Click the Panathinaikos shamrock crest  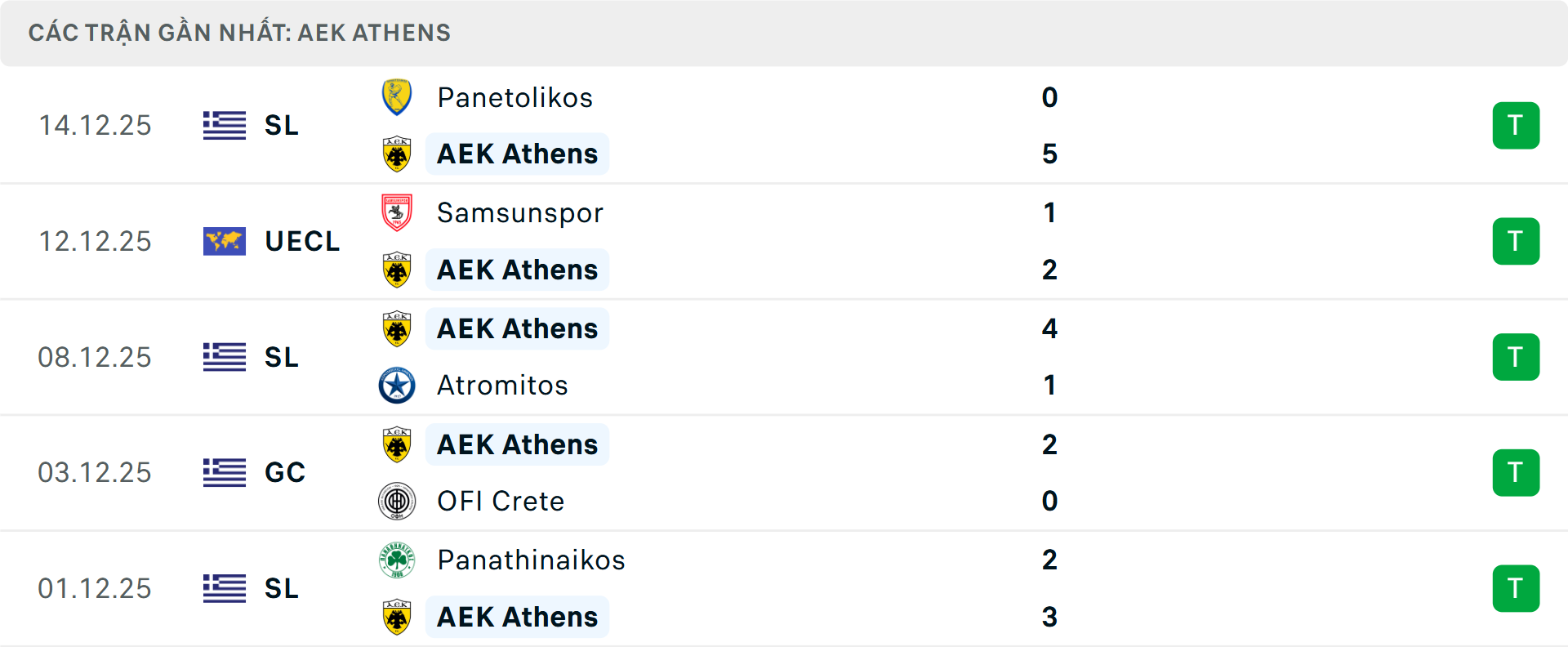tap(397, 560)
